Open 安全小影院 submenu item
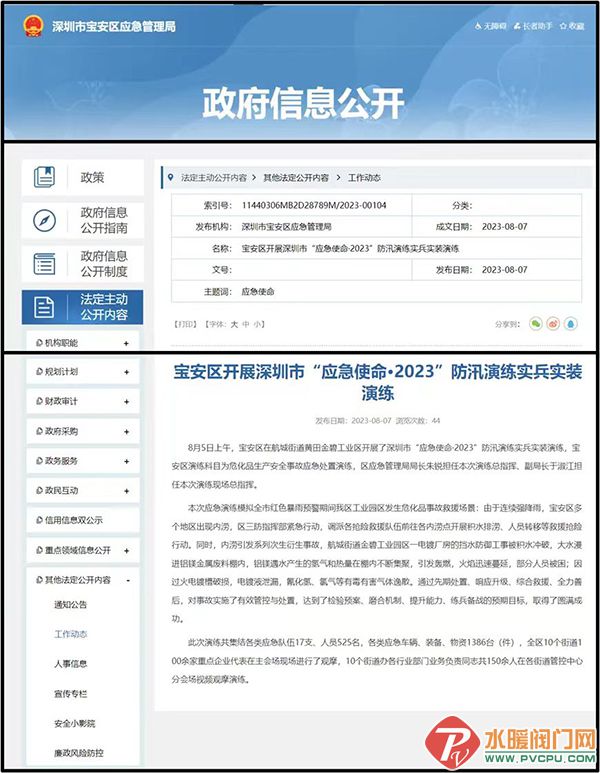This screenshot has width=600, height=773. tap(74, 723)
